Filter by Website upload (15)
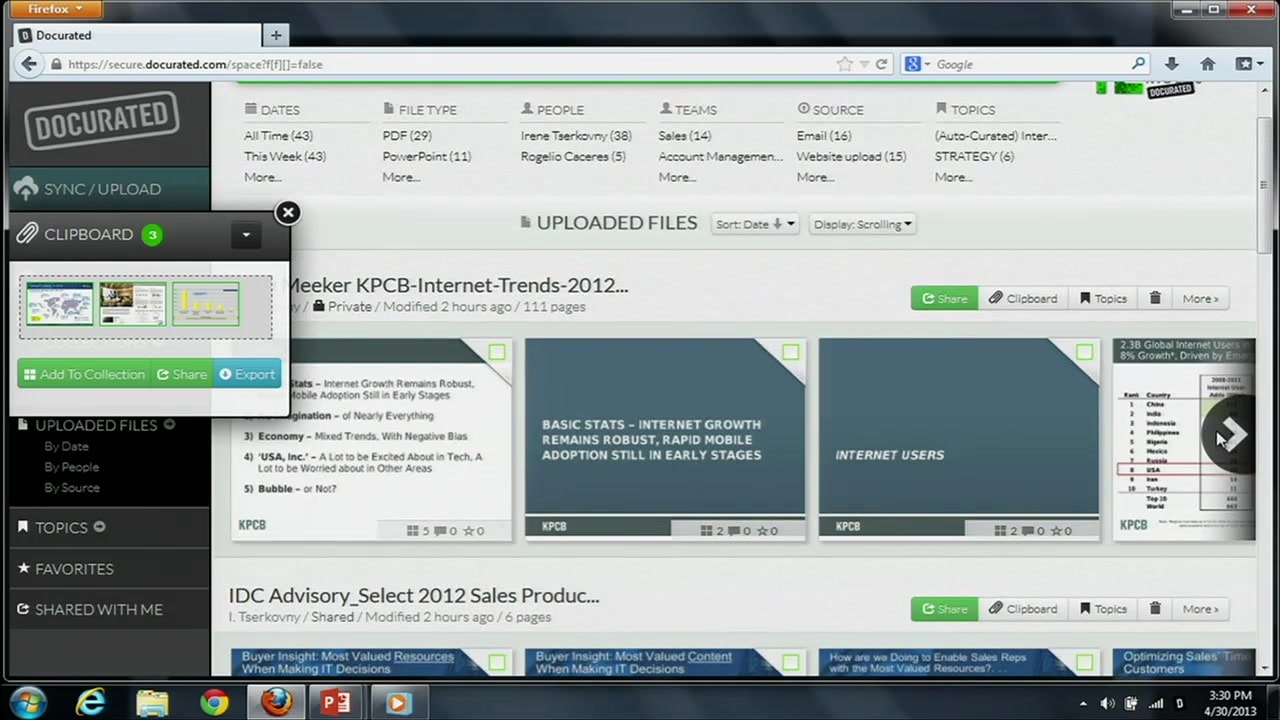Viewport: 1280px width, 720px height. click(x=851, y=156)
